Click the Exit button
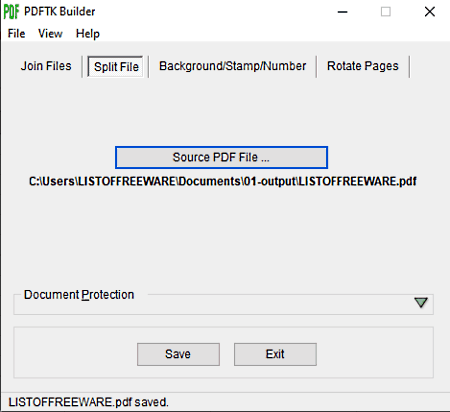The height and width of the screenshot is (412, 450). click(275, 354)
